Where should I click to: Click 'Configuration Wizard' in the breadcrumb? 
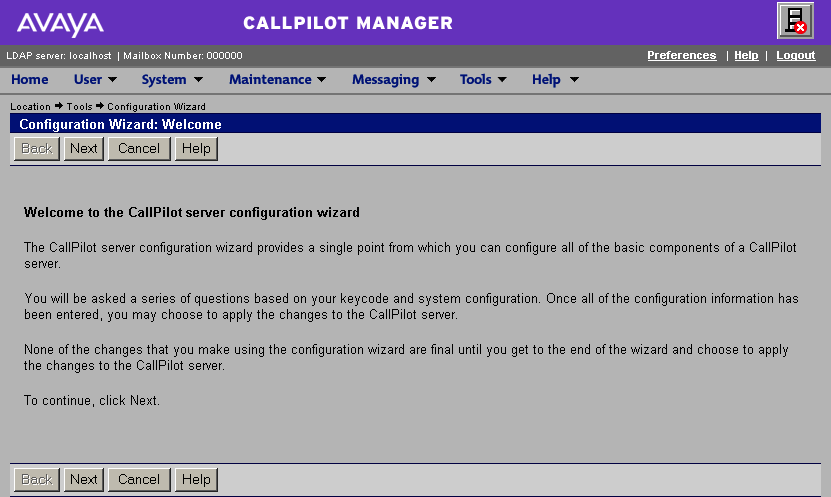(x=156, y=106)
